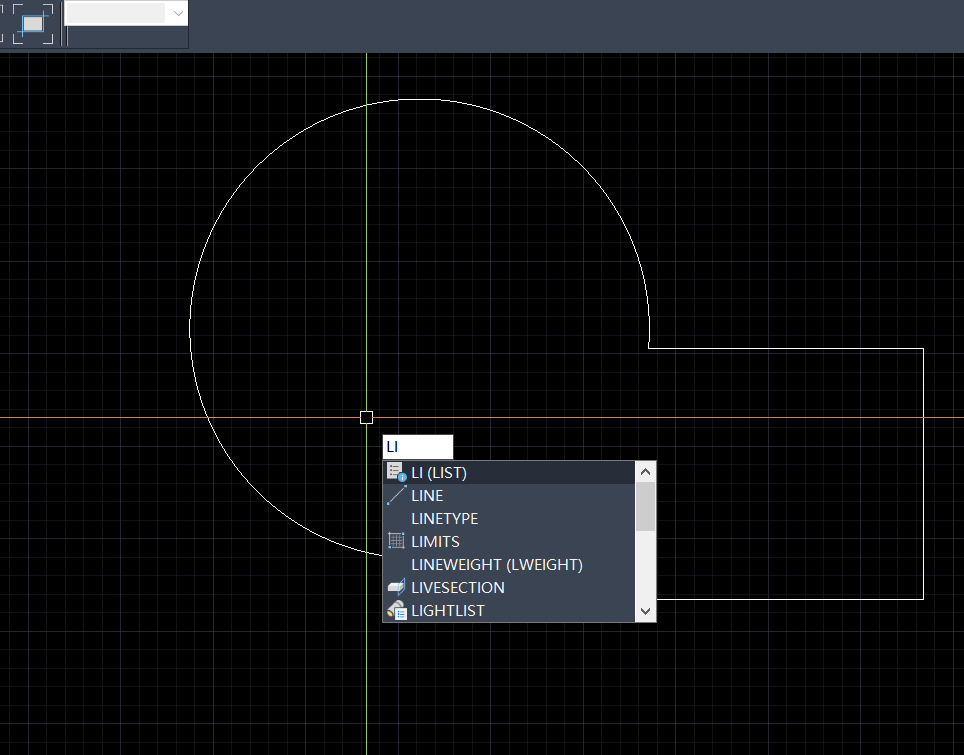Click the LIVESECTION icon in the list
Viewport: 964px width, 755px height.
coord(396,587)
